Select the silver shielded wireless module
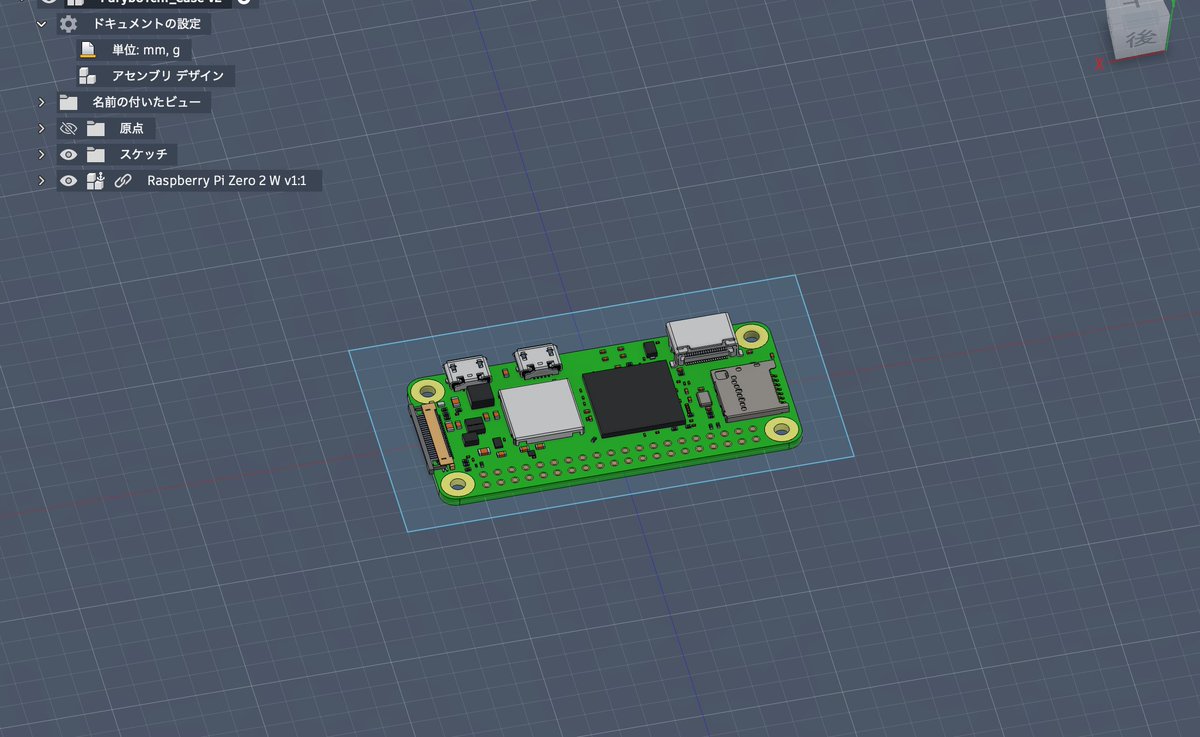 pyautogui.click(x=542, y=410)
